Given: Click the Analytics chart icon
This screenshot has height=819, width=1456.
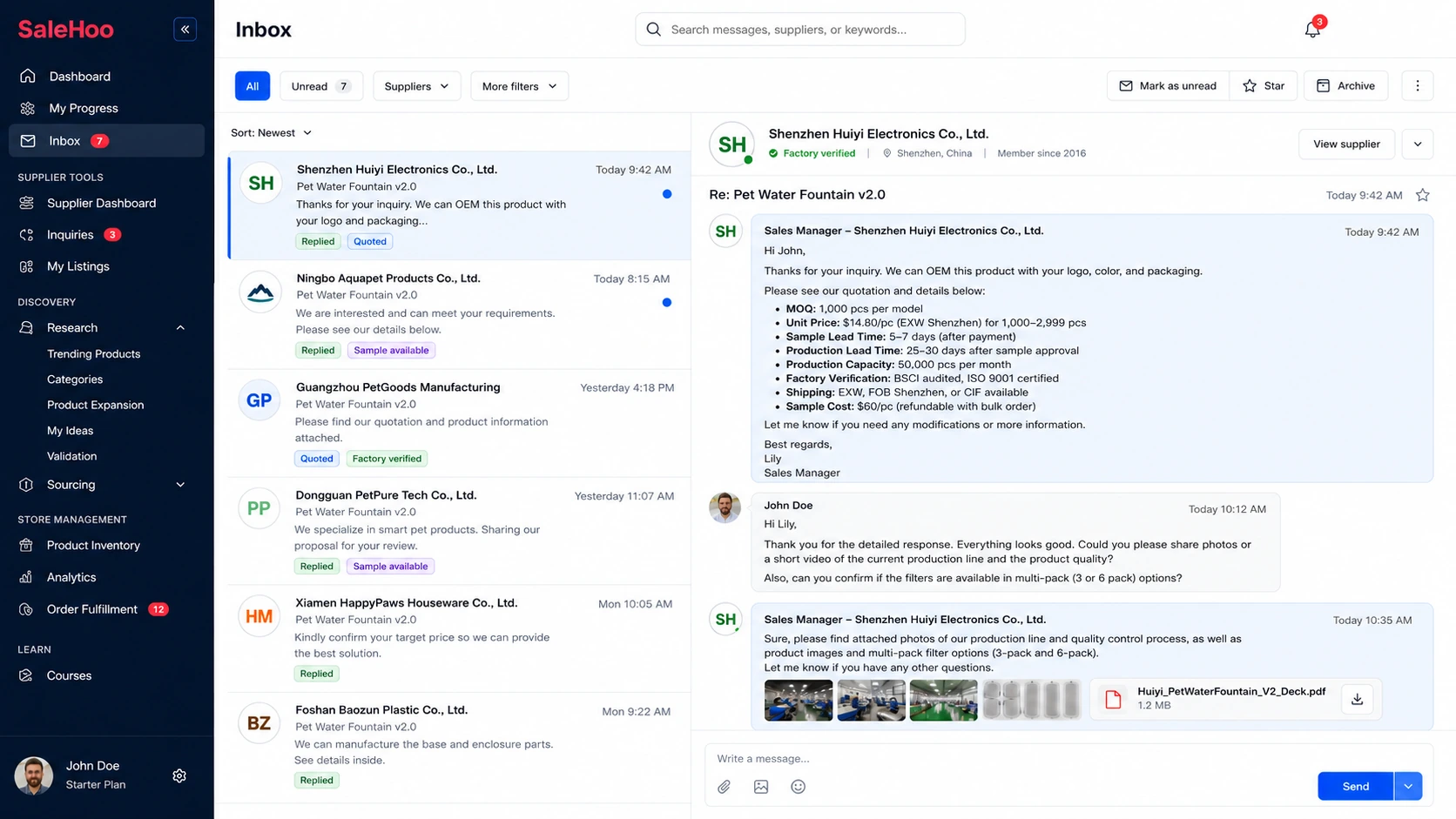Looking at the screenshot, I should click(26, 577).
